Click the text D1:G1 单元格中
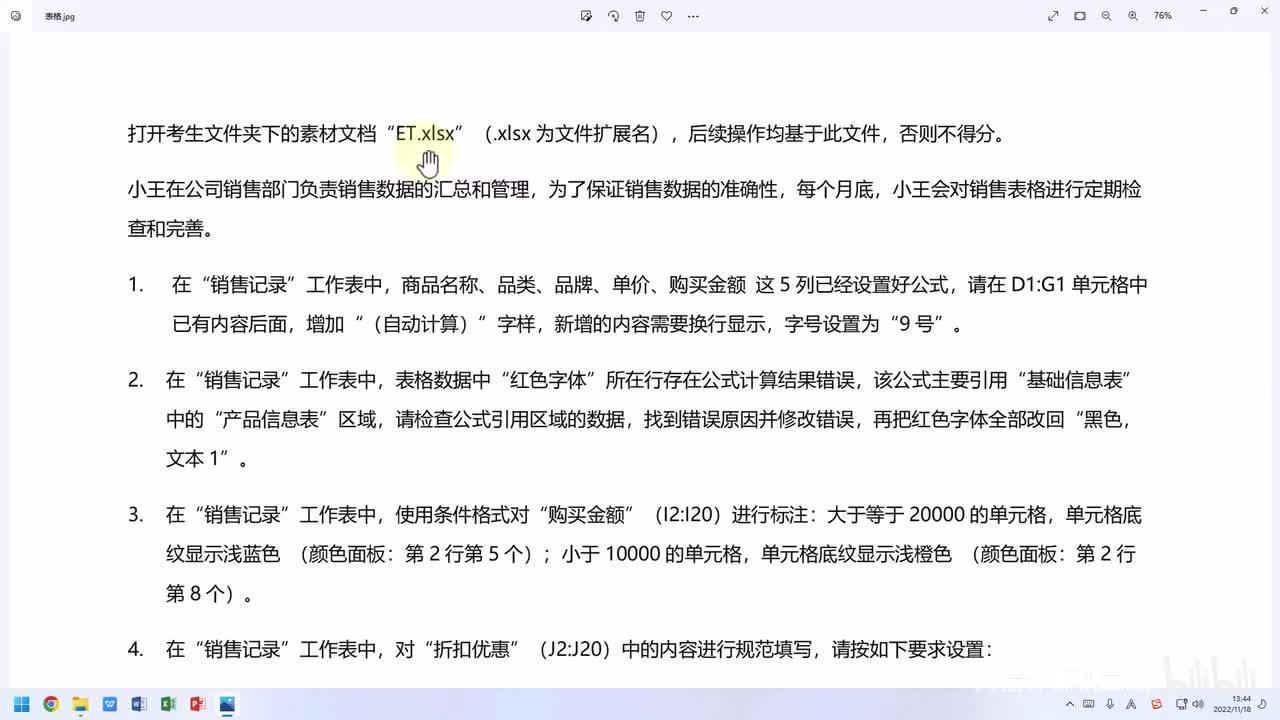This screenshot has width=1280, height=720. pos(1079,285)
